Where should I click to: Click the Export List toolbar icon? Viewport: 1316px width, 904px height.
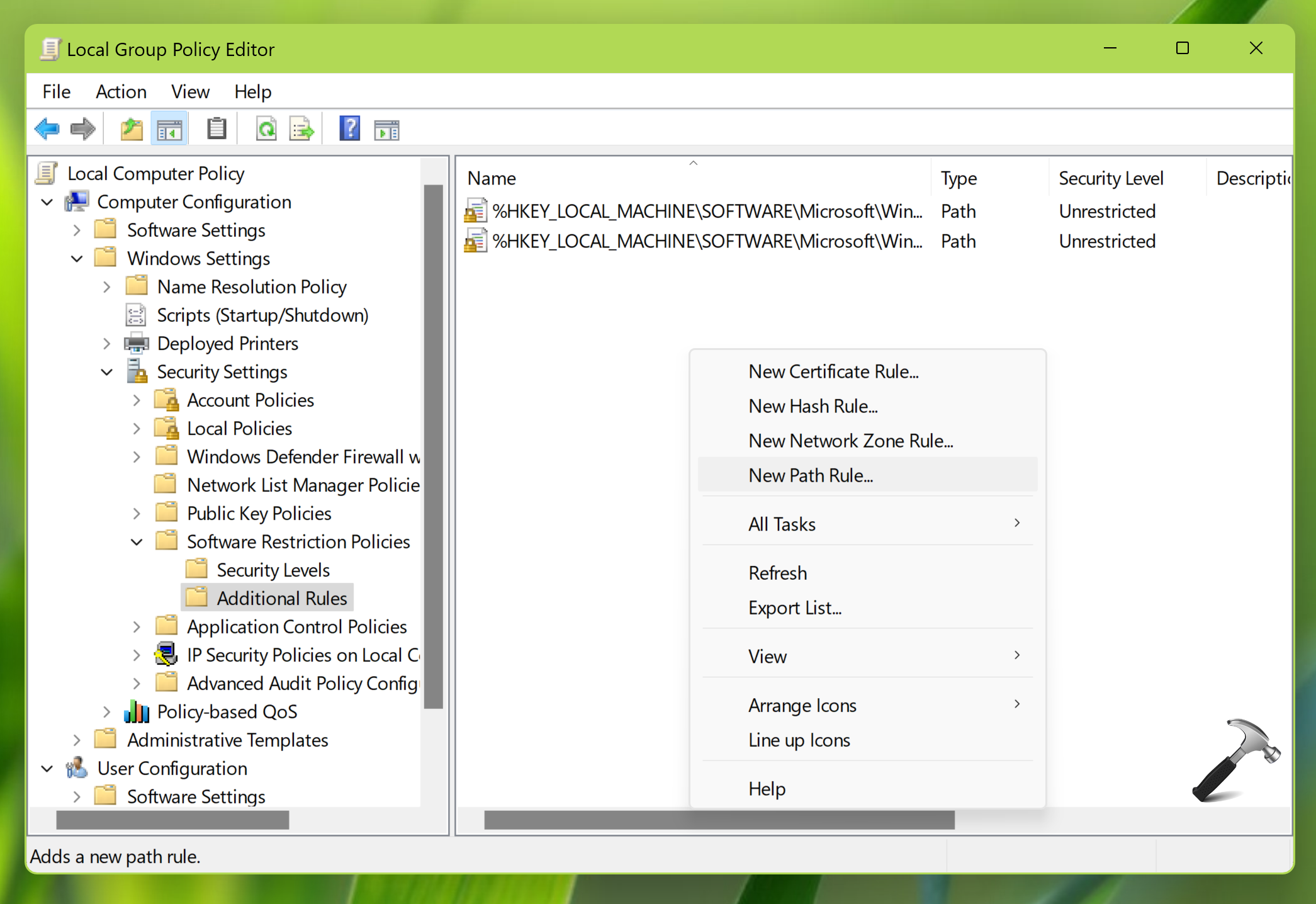[301, 130]
